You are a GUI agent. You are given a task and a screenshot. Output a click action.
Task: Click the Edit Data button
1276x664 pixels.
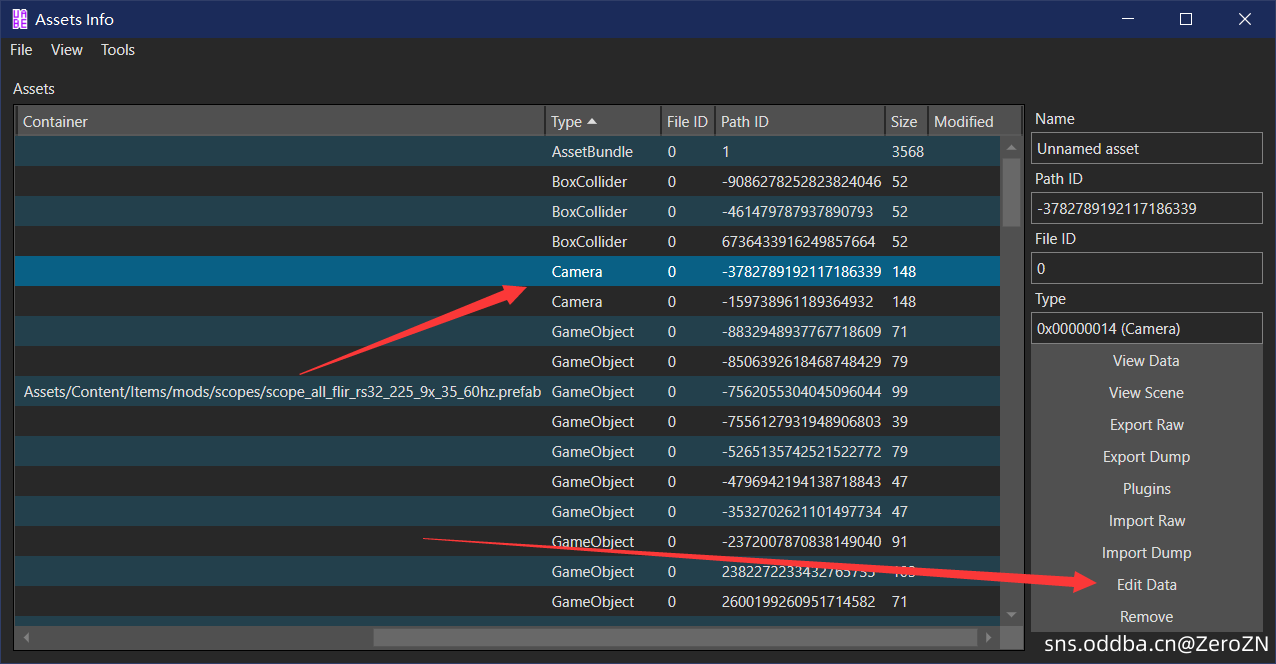point(1146,585)
